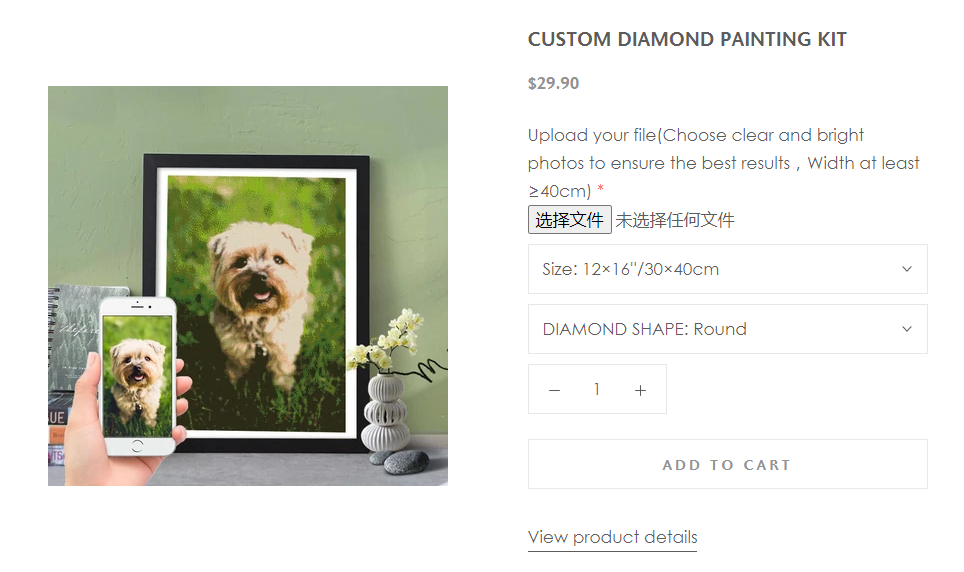The image size is (964, 572).
Task: Click the 未选择任何文件 no-file-chosen label
Action: [x=674, y=220]
